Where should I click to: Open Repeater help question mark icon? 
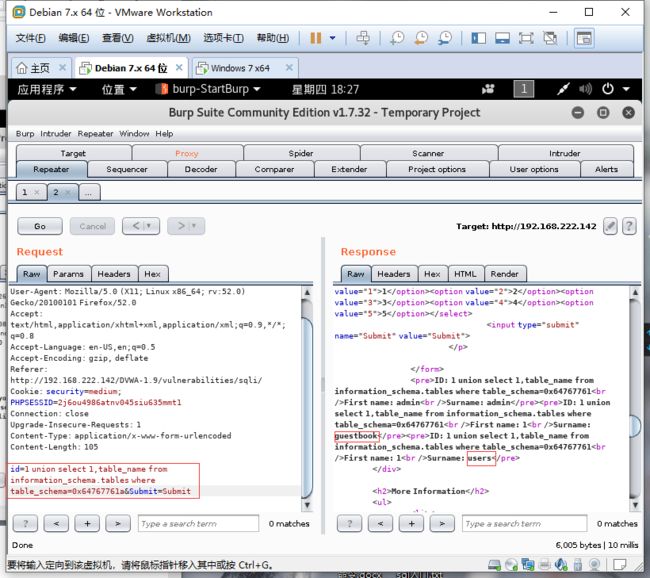pos(629,226)
